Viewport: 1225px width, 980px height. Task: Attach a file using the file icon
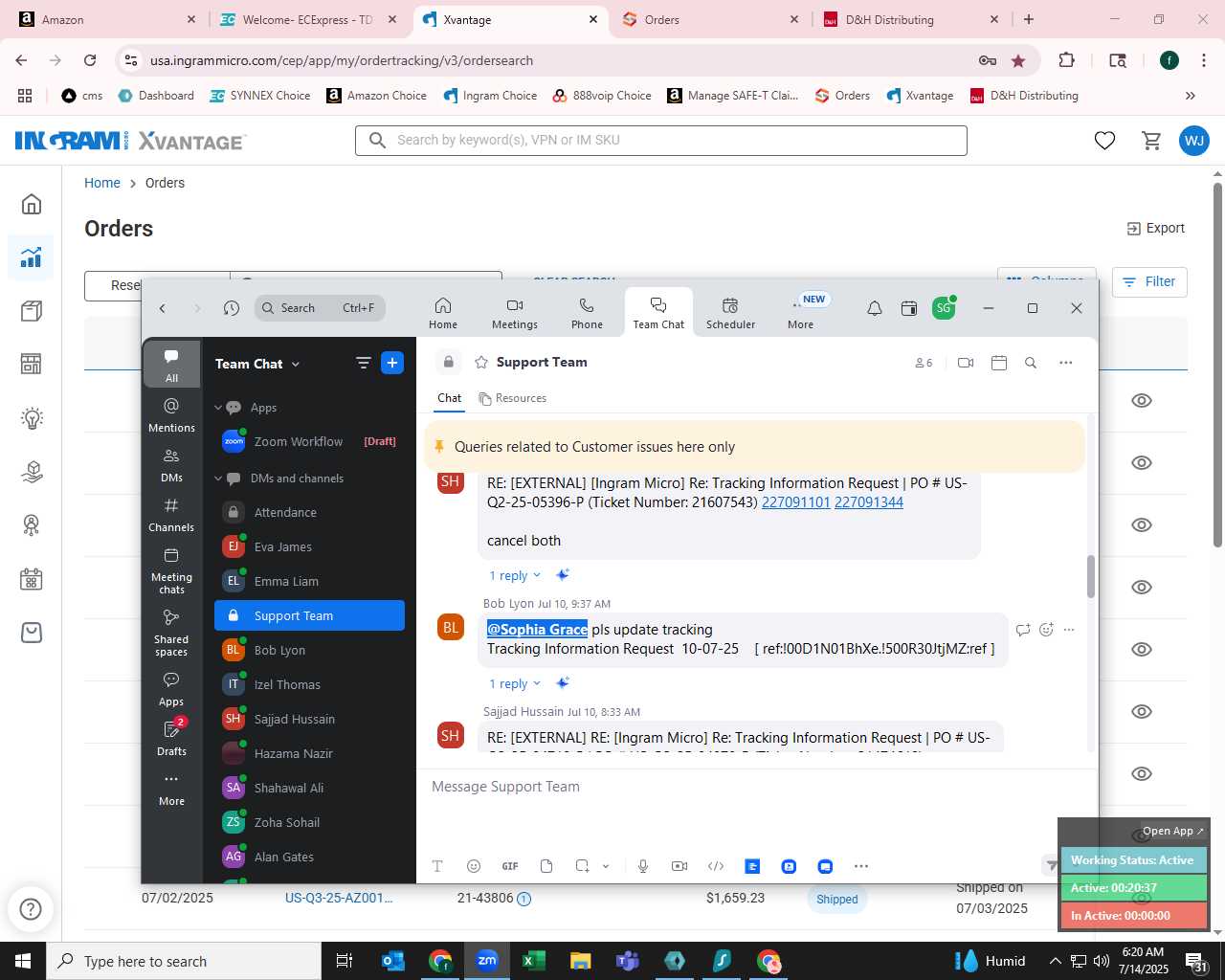546,866
